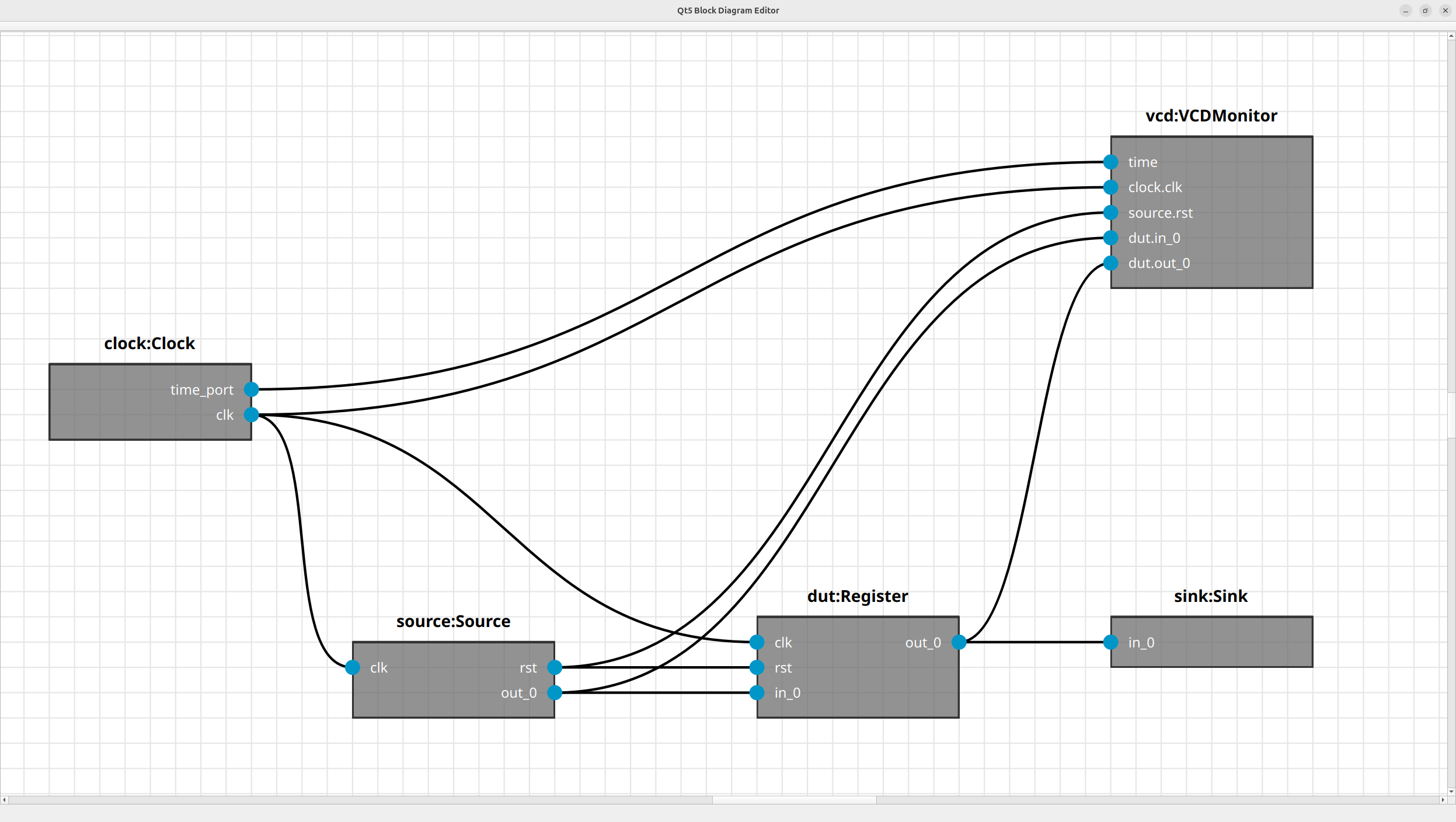1456x822 pixels.
Task: Click the out_0 port on source:Source
Action: (x=555, y=692)
